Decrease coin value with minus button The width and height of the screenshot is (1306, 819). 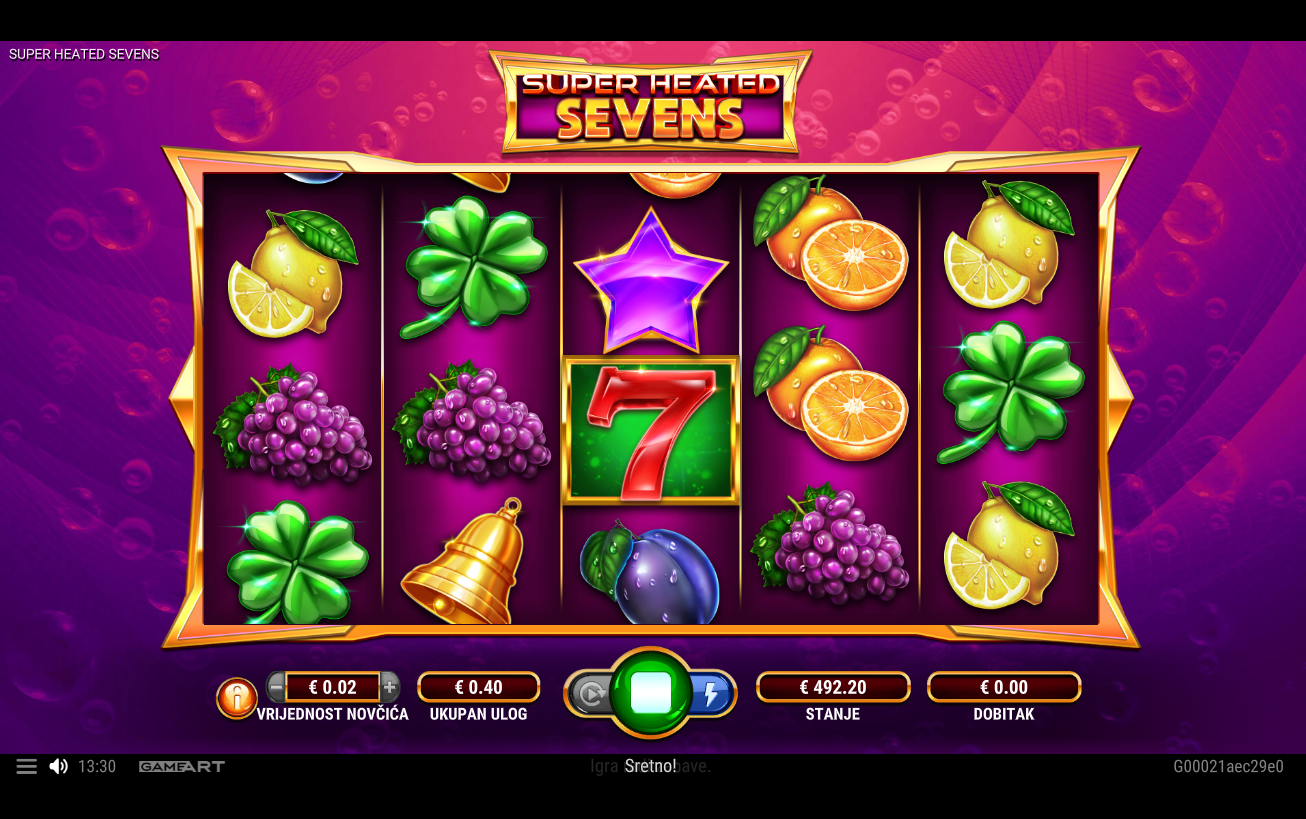pos(277,687)
